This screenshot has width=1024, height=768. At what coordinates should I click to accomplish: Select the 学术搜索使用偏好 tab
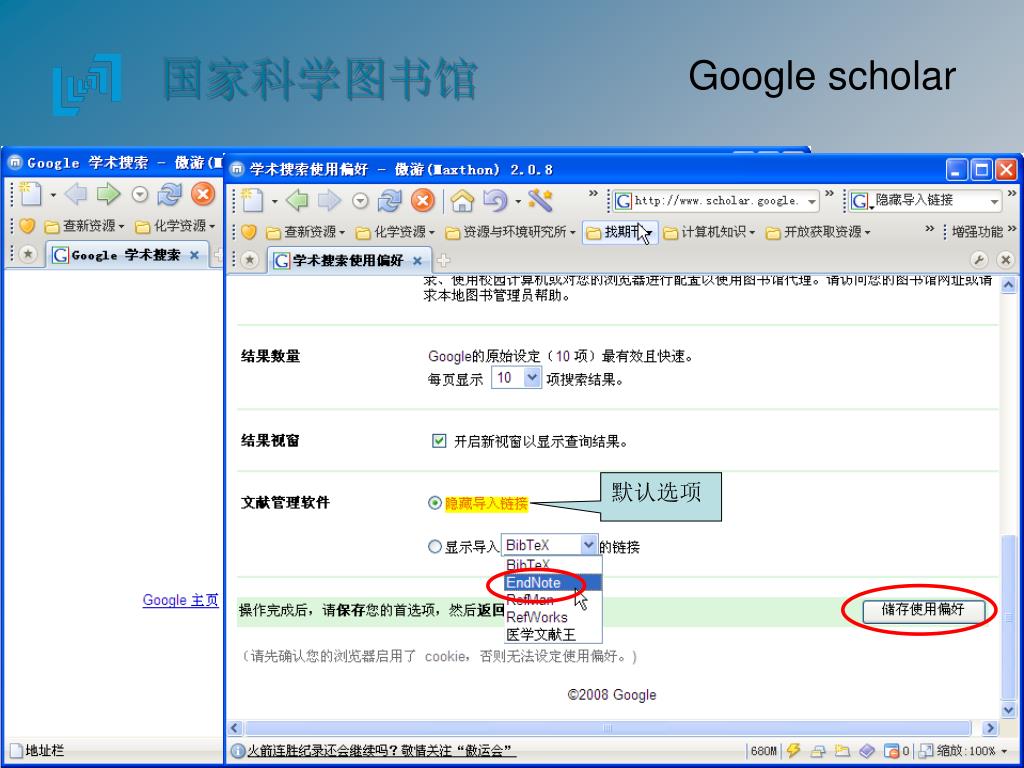349,261
